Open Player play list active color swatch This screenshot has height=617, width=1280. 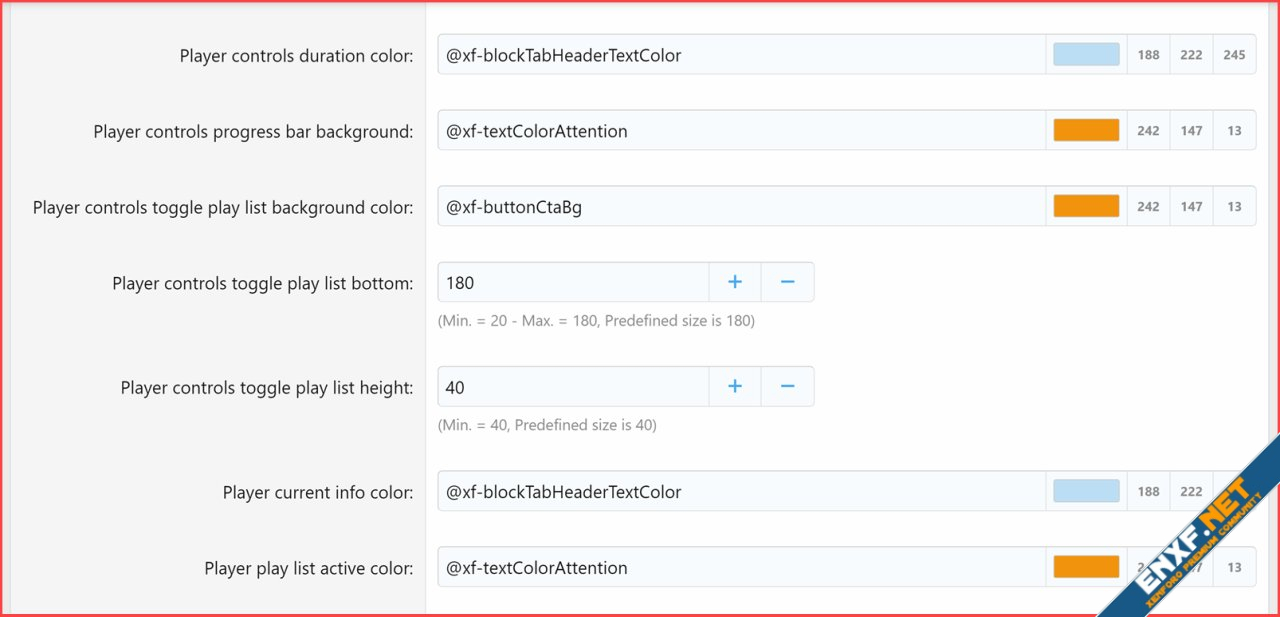(1086, 567)
